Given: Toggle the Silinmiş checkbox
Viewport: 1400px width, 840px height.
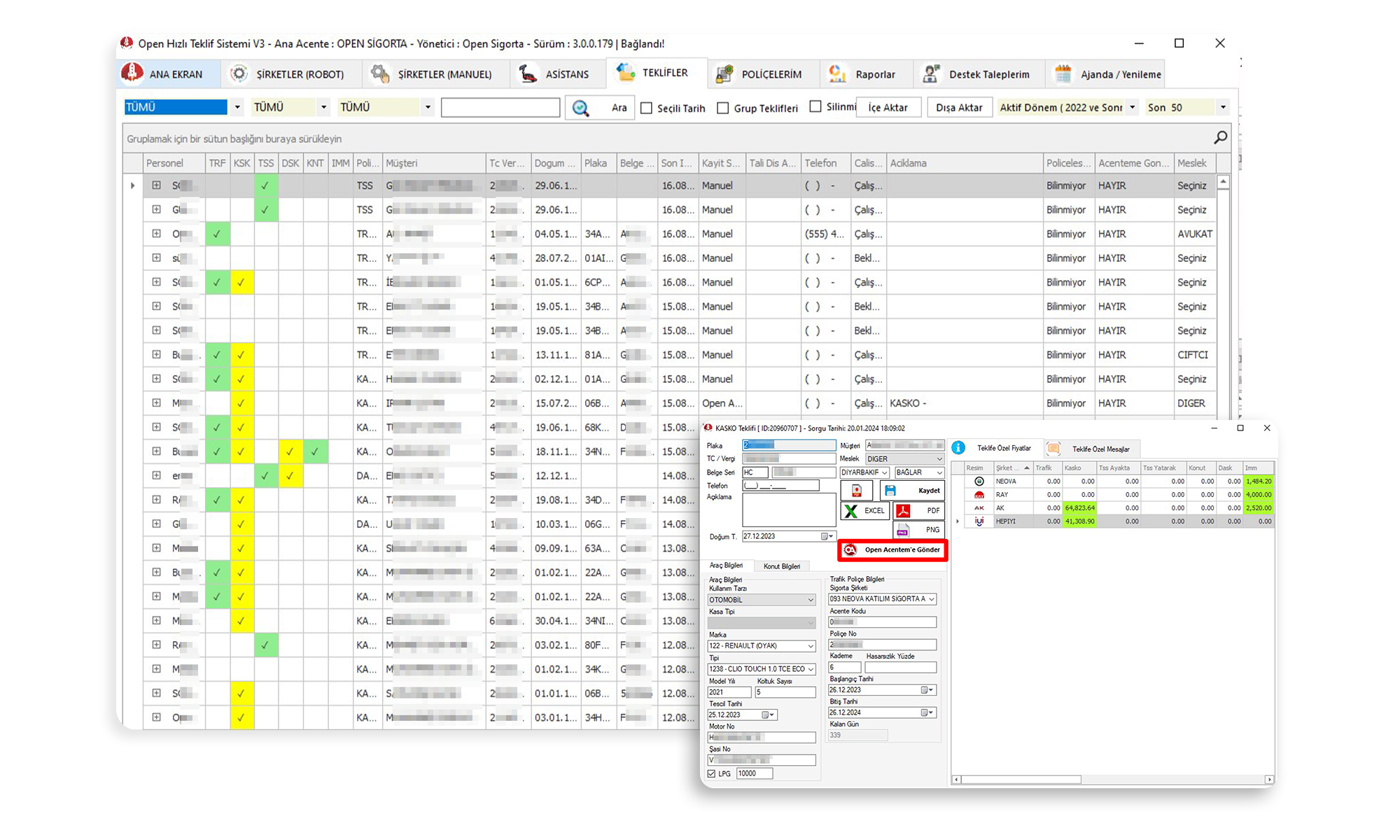Looking at the screenshot, I should pyautogui.click(x=815, y=107).
